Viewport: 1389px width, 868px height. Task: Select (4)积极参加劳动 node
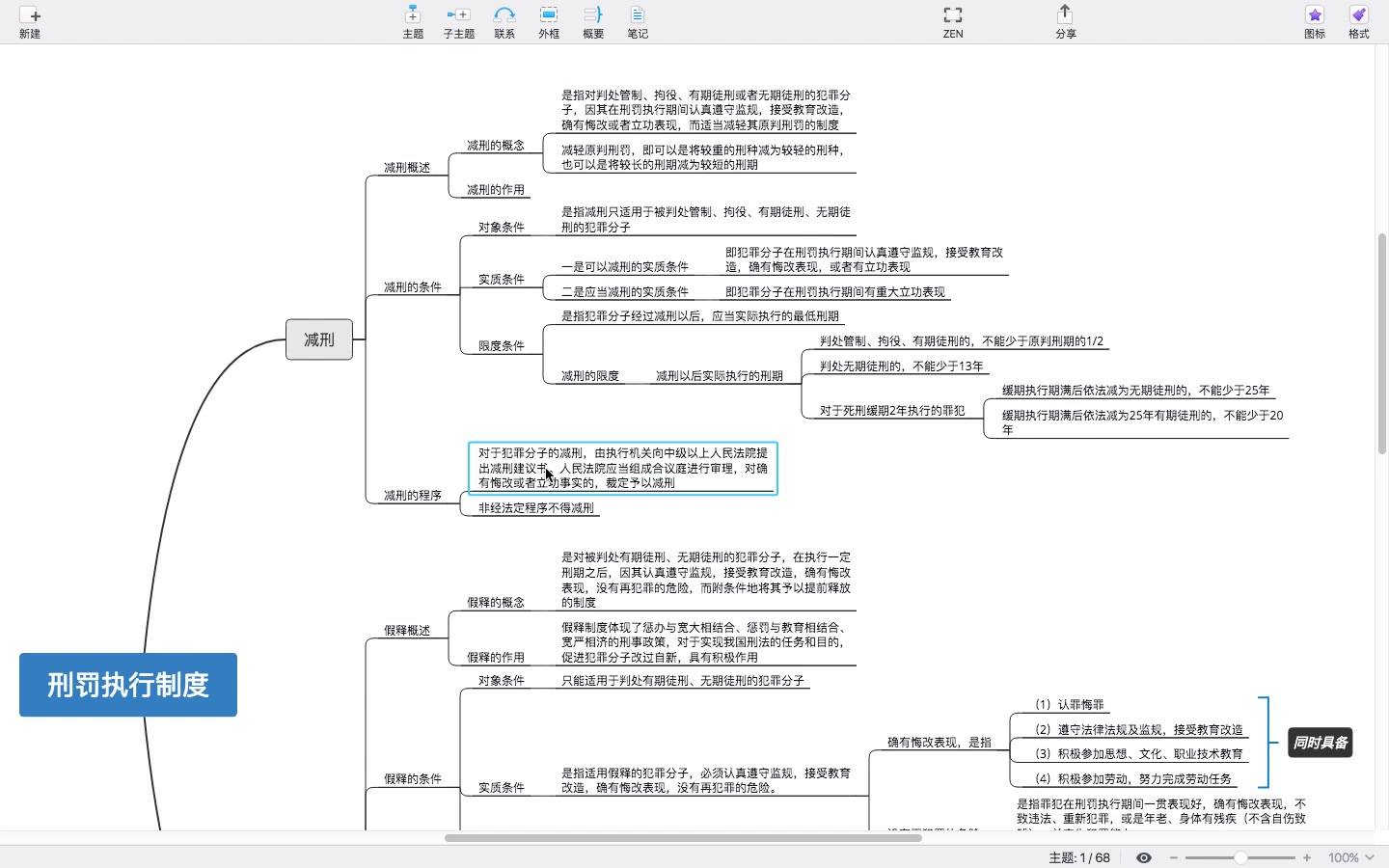(x=1133, y=779)
